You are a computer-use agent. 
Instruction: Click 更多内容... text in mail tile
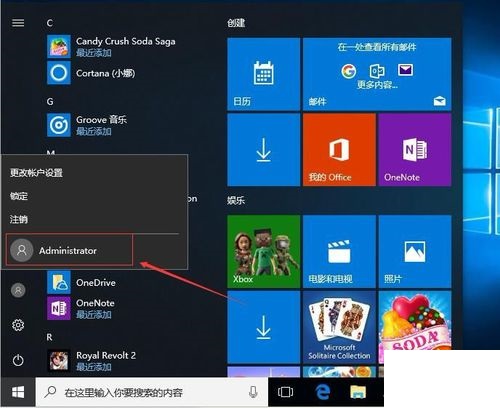(377, 85)
